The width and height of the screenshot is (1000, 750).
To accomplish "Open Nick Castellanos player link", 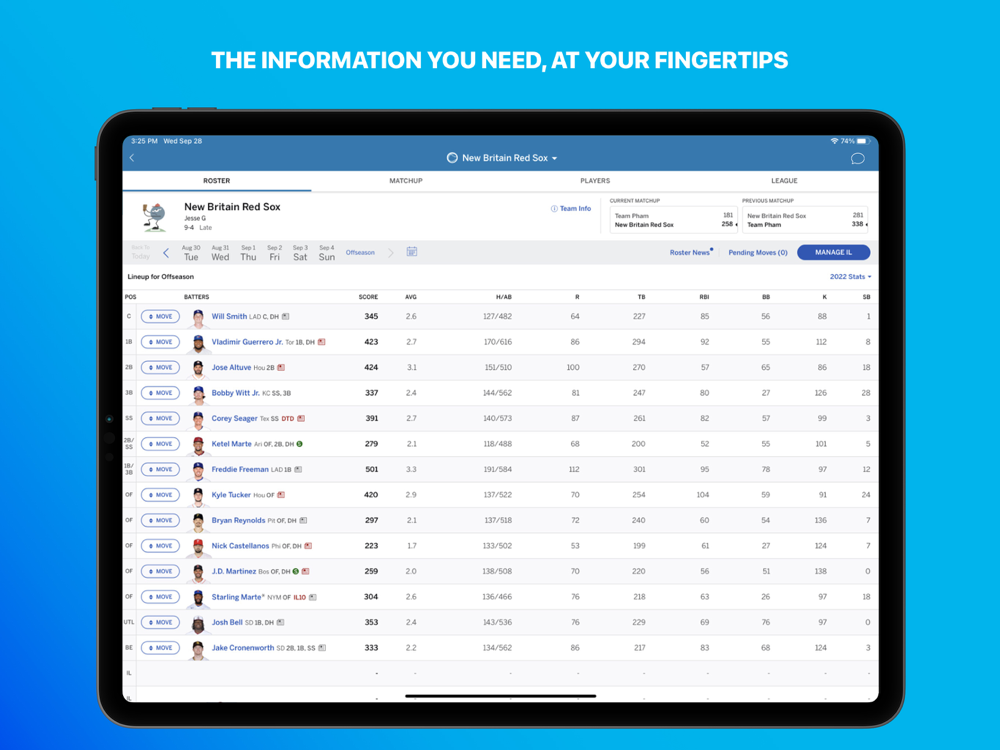I will (x=240, y=546).
